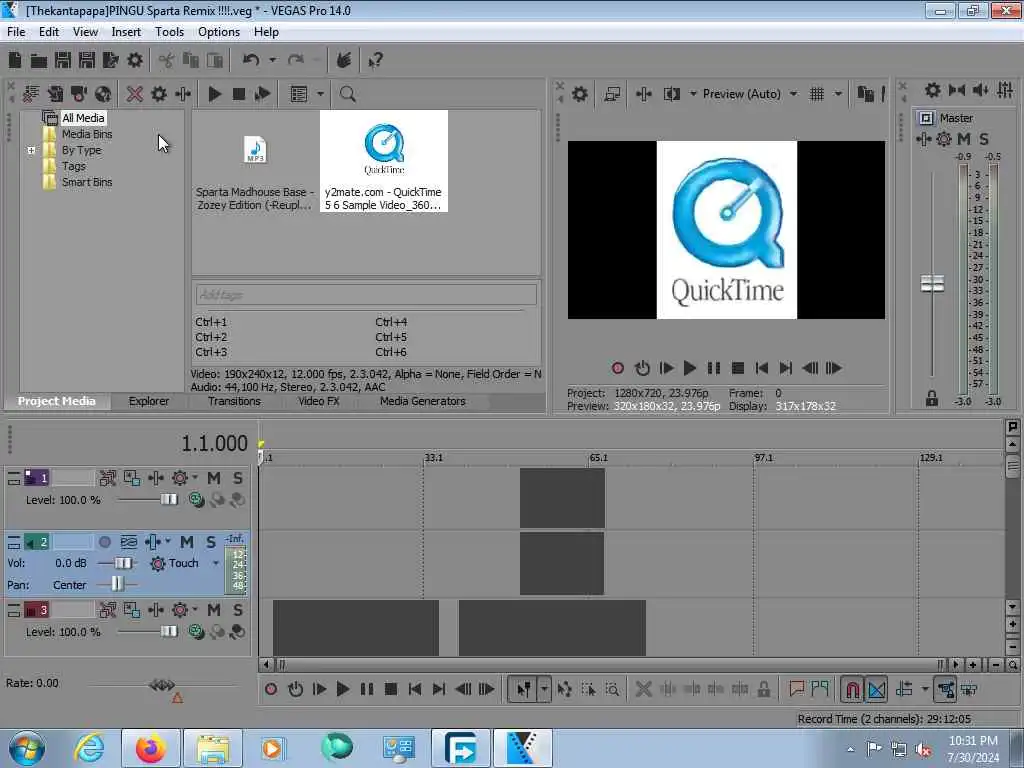
Task: Arm audio track 2 for record
Action: [104, 542]
